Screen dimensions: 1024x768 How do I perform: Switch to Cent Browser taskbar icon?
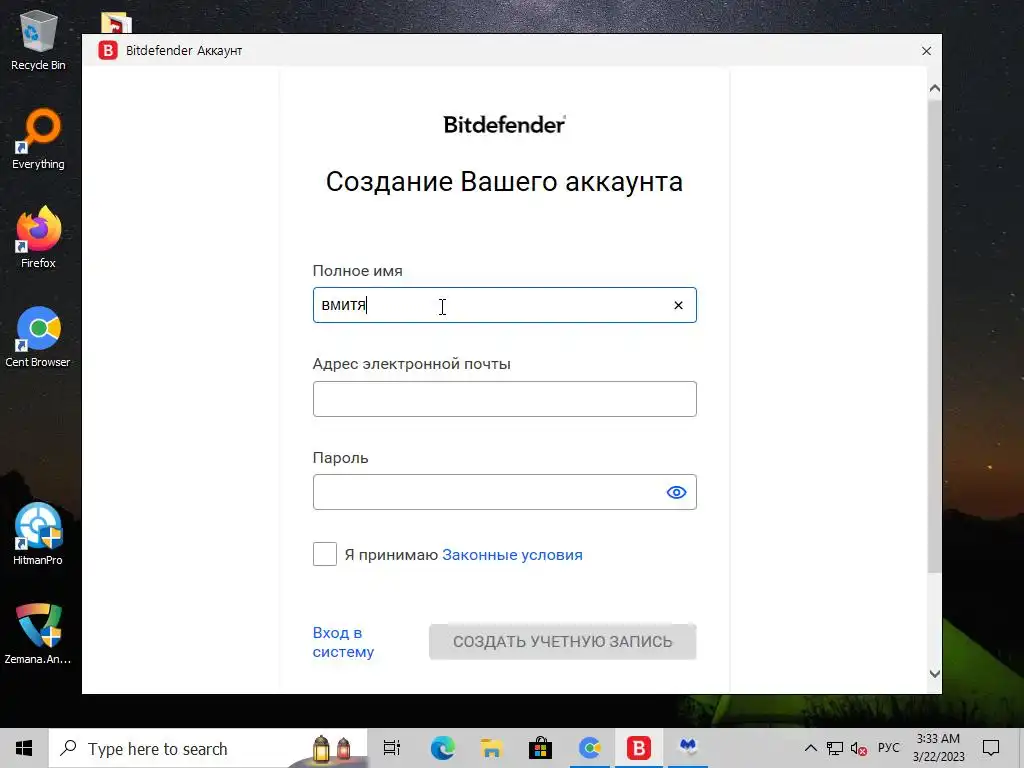590,748
